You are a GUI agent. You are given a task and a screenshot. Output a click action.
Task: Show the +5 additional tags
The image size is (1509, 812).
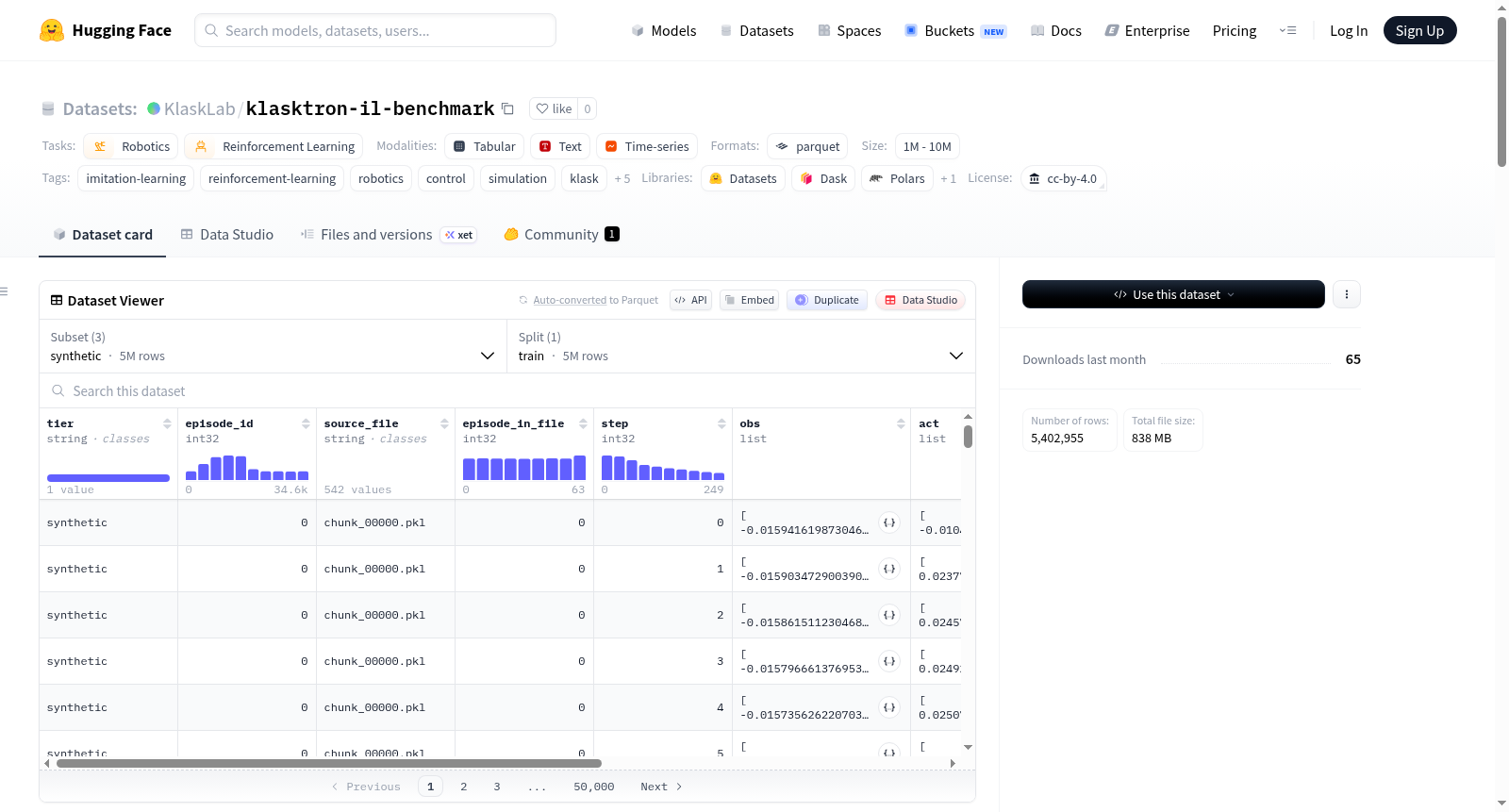pyautogui.click(x=622, y=178)
